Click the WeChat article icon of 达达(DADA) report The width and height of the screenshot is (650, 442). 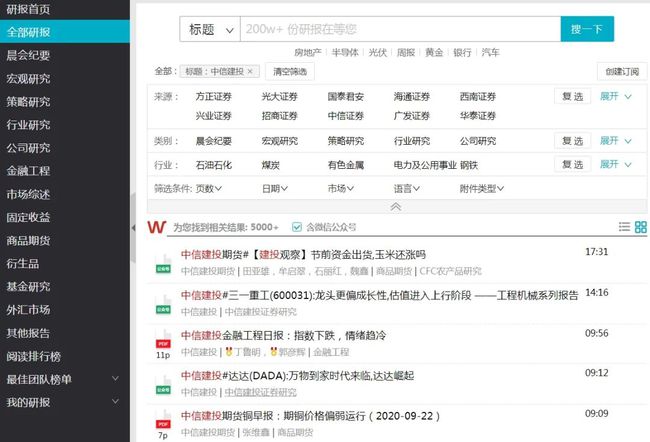click(163, 385)
